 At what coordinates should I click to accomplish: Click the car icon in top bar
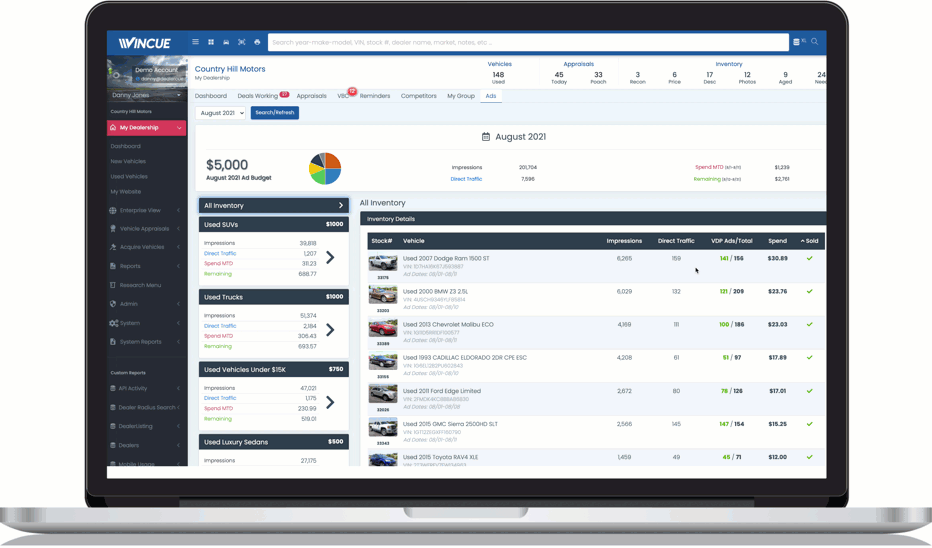click(226, 42)
